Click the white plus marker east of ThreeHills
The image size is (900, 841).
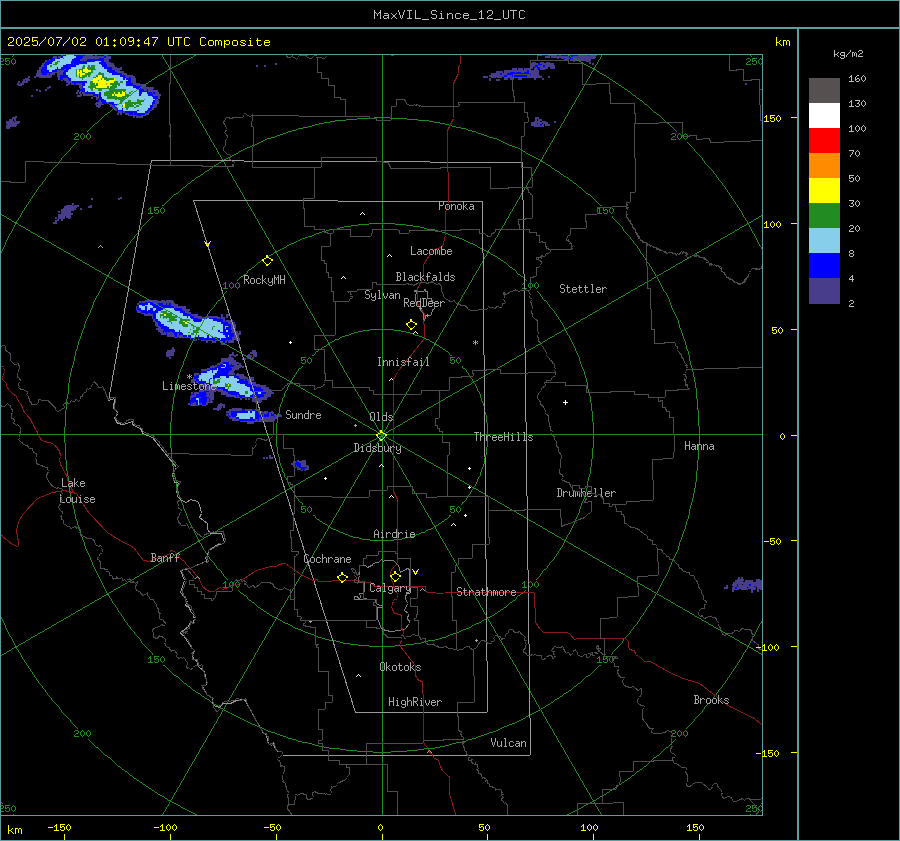pos(565,402)
